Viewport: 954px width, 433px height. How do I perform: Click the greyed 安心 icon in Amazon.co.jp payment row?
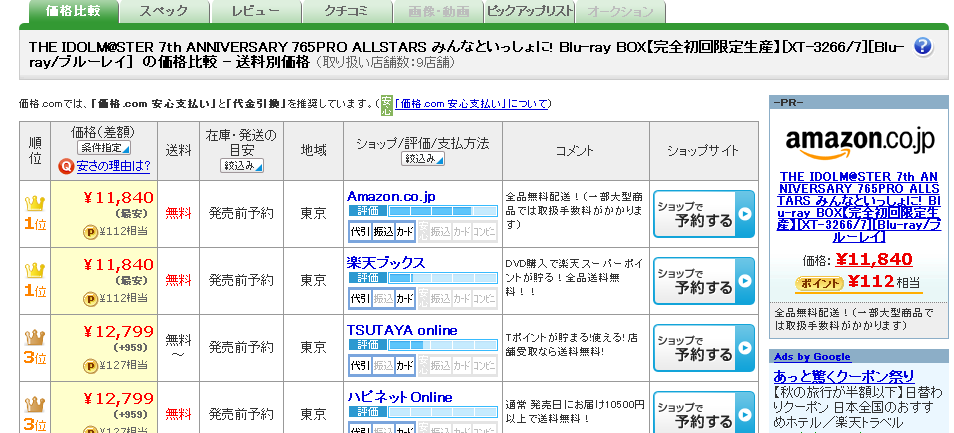423,231
